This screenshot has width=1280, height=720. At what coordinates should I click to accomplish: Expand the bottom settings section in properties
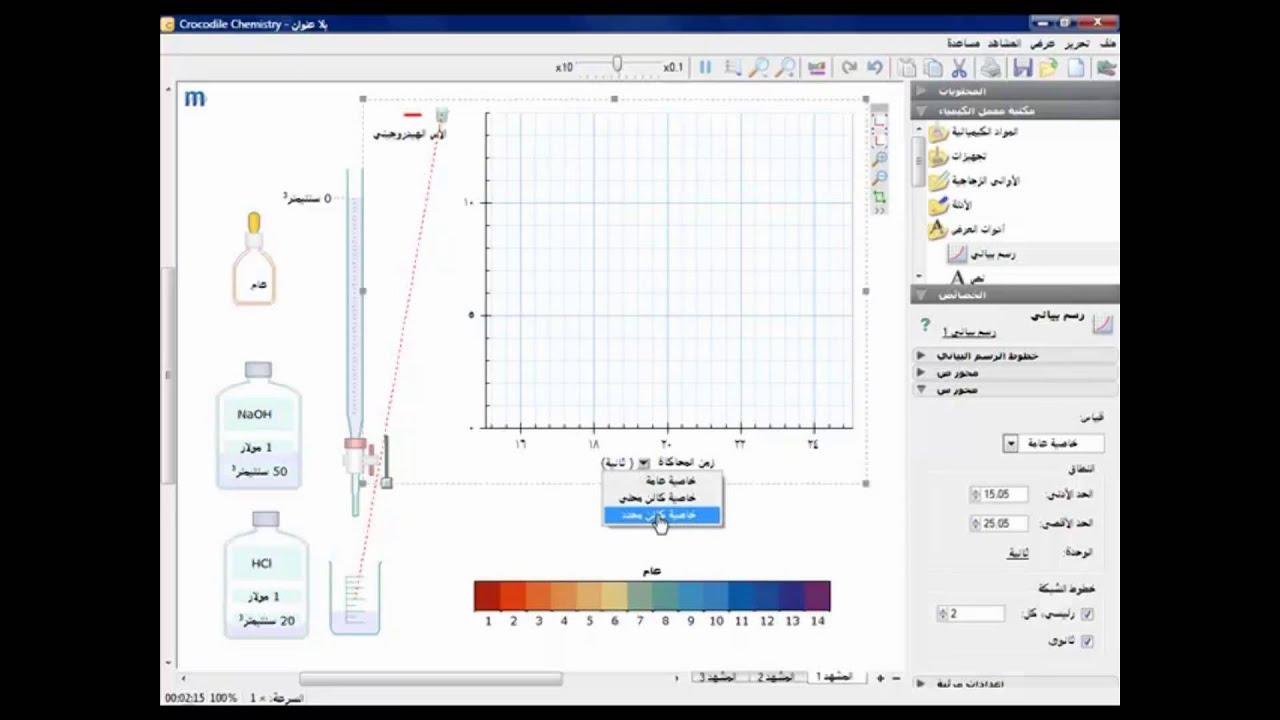[x=1015, y=683]
